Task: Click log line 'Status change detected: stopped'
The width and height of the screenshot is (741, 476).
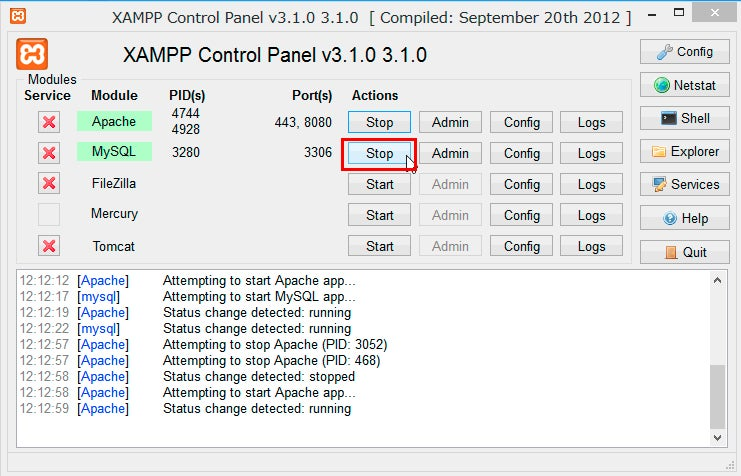Action: (x=259, y=377)
